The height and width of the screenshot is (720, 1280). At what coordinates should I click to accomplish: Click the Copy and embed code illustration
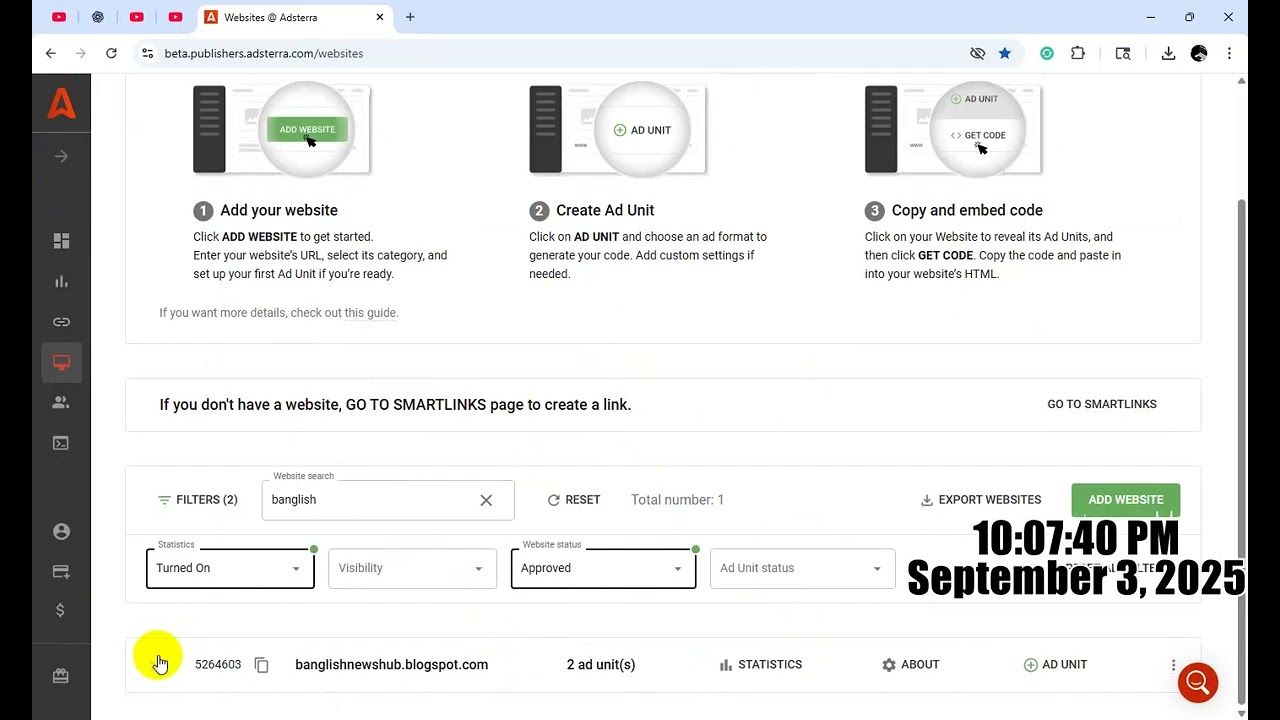954,130
